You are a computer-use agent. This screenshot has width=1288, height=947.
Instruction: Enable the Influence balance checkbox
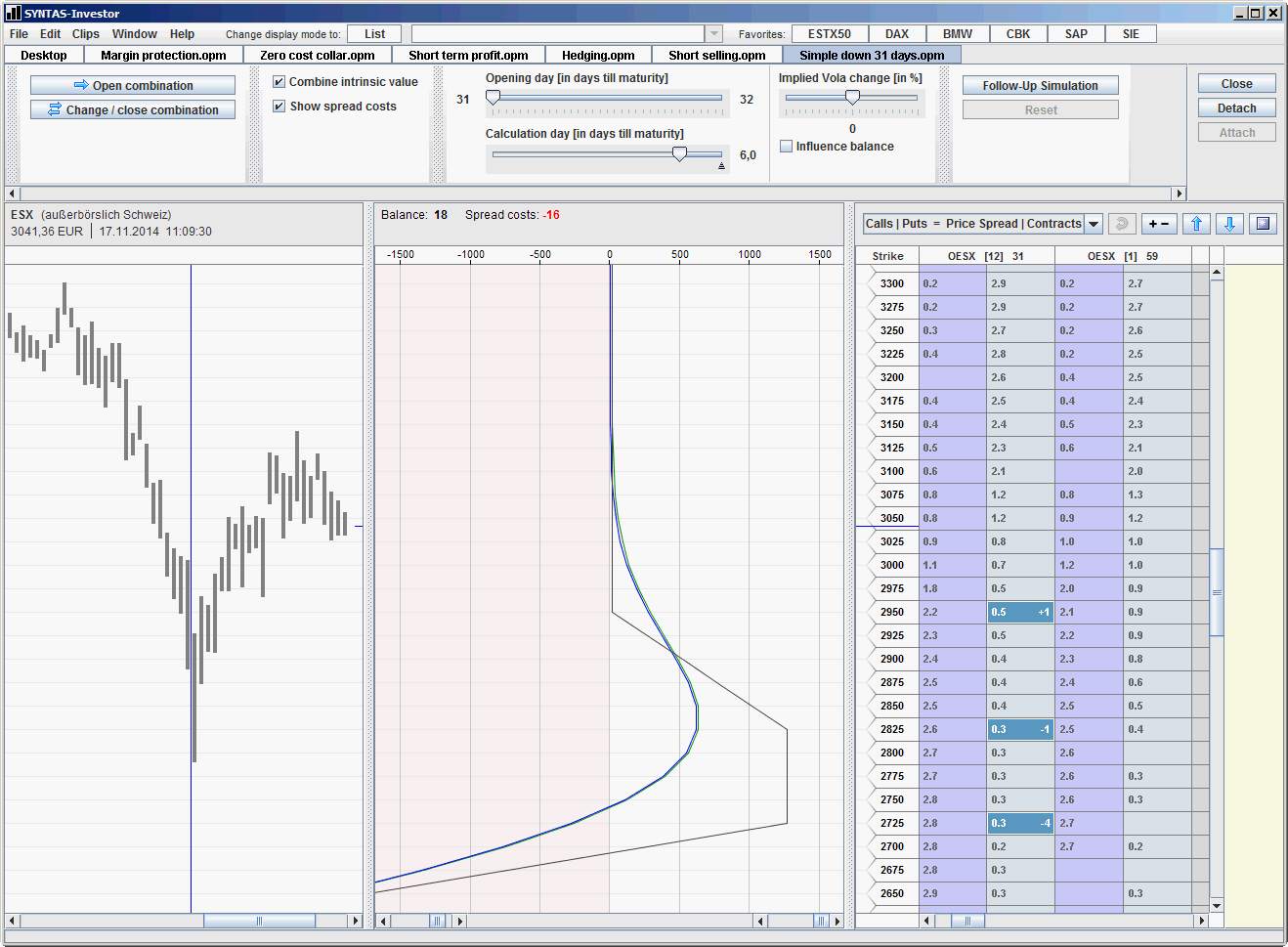click(786, 147)
